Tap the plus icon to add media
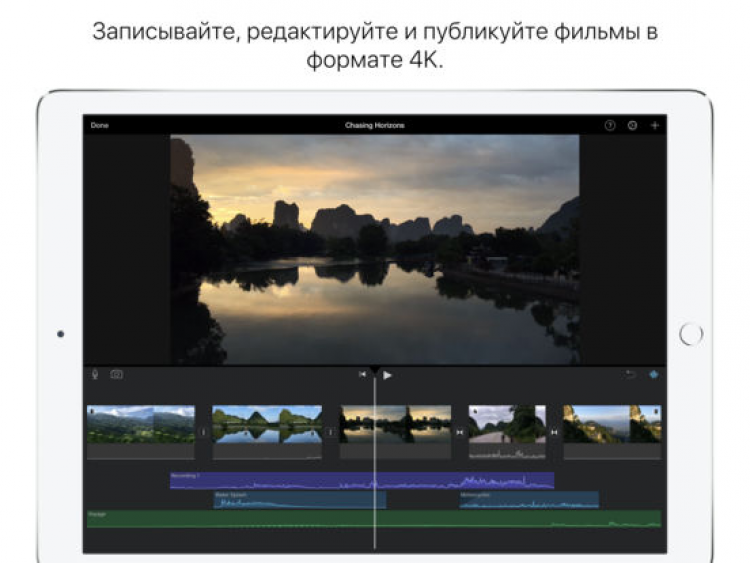 [655, 125]
